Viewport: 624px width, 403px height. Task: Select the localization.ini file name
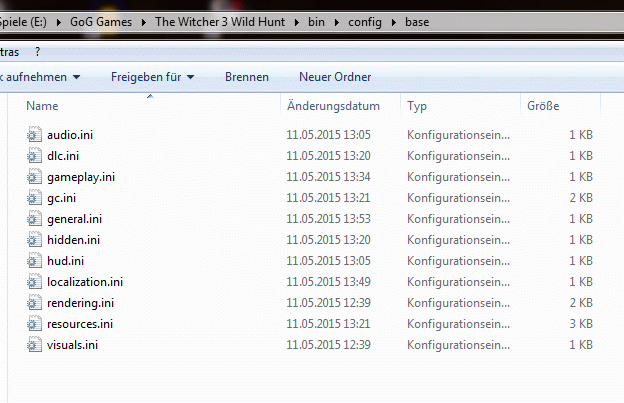[x=85, y=282]
